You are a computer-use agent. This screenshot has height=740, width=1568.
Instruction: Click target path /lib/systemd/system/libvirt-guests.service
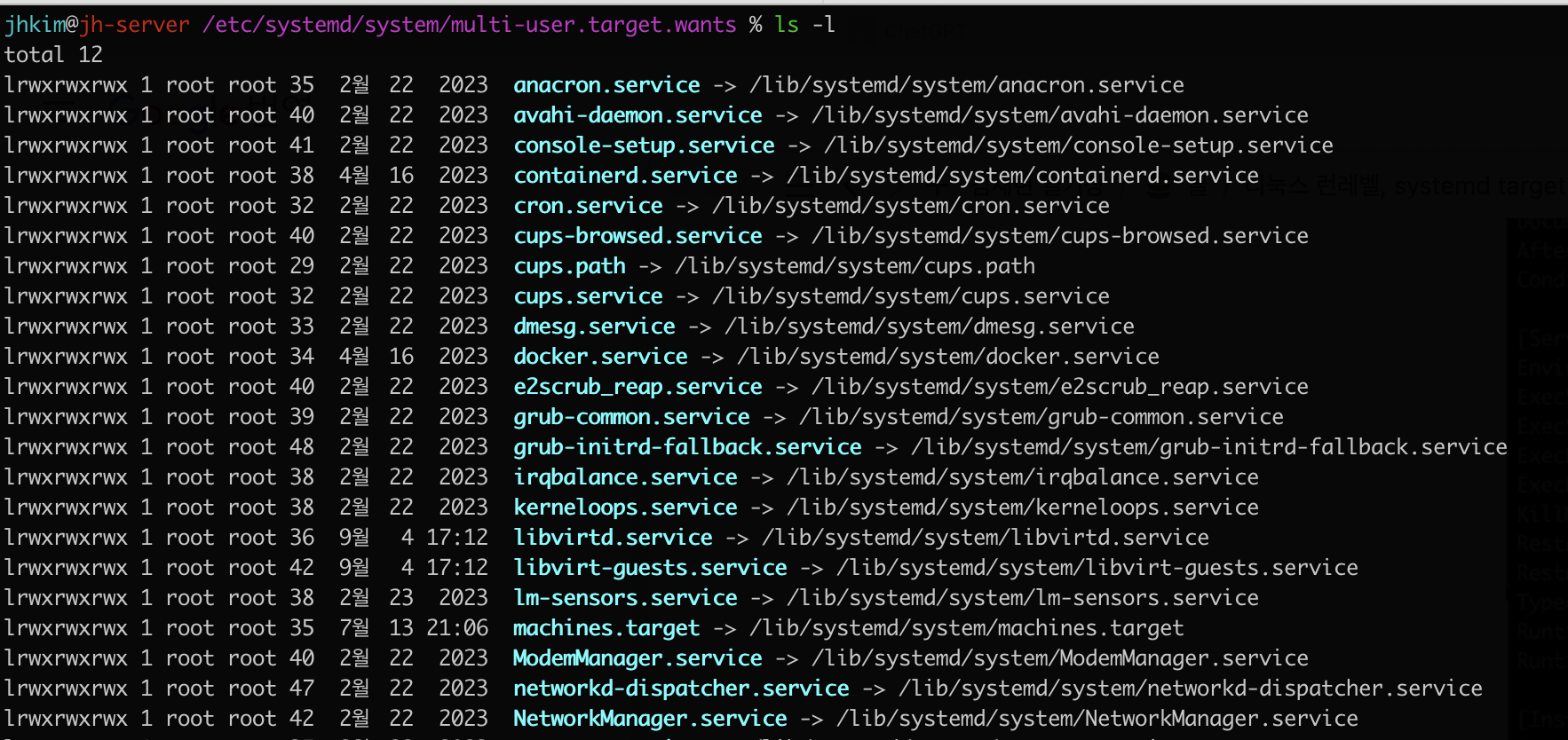tap(1097, 568)
